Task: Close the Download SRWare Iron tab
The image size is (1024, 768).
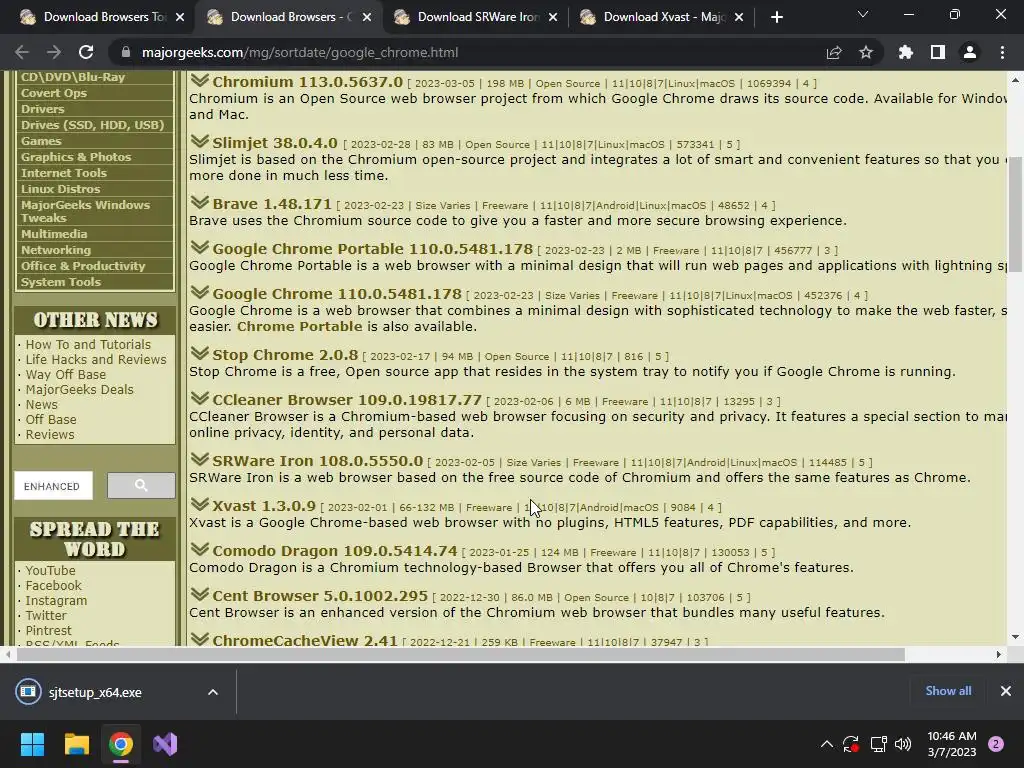Action: [553, 17]
